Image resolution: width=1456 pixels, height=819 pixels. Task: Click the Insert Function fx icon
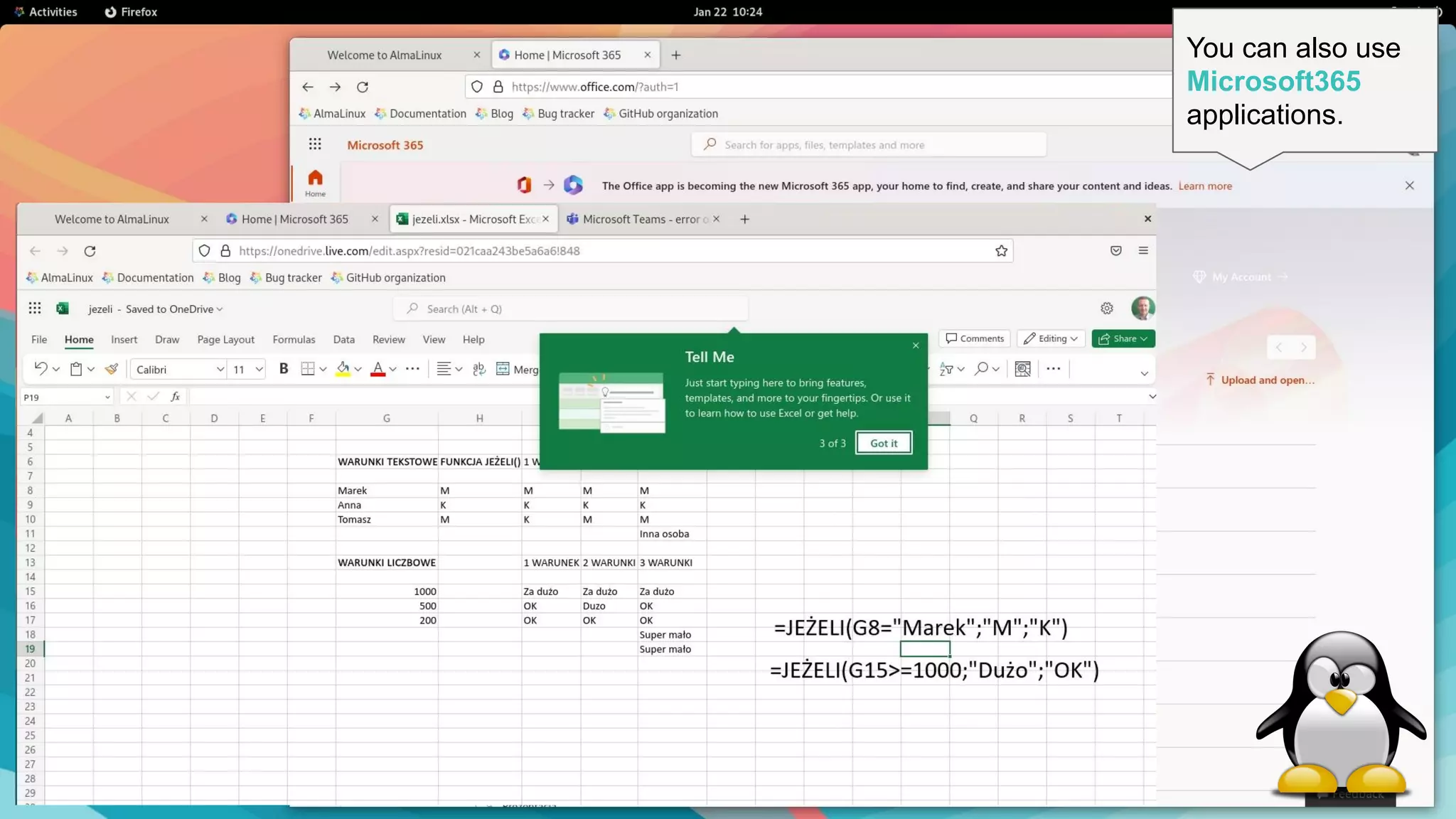(176, 397)
